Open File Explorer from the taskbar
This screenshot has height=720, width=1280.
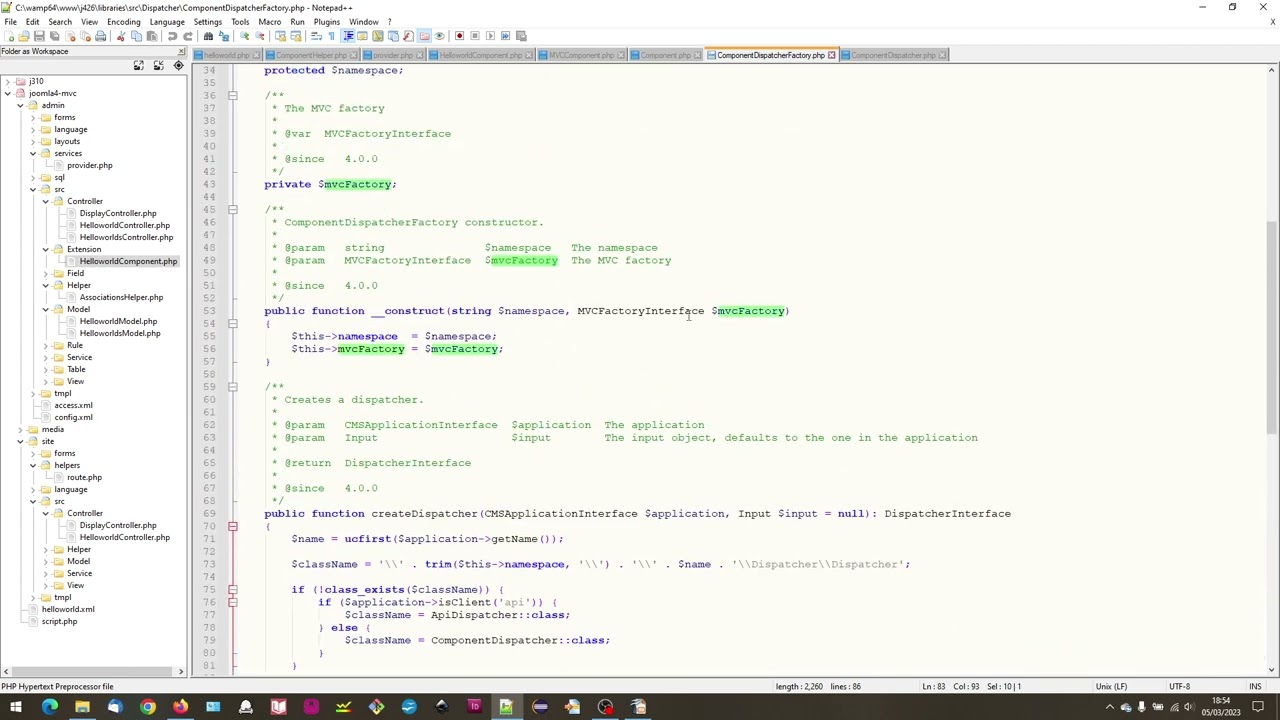click(82, 708)
